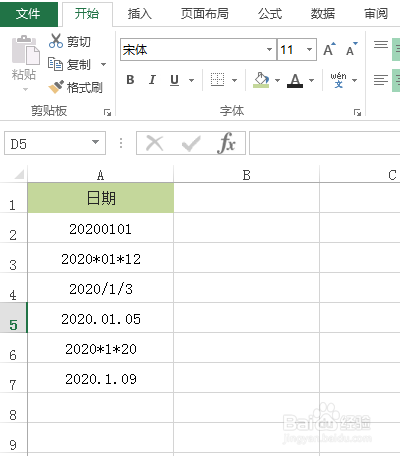400x456 pixels.
Task: Toggle Bold formatting
Action: pos(130,80)
